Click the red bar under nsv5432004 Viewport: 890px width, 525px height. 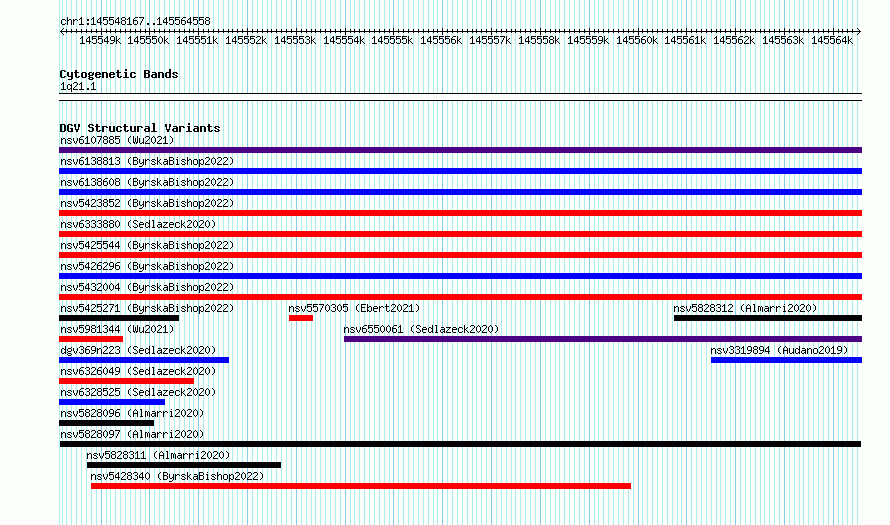(460, 297)
